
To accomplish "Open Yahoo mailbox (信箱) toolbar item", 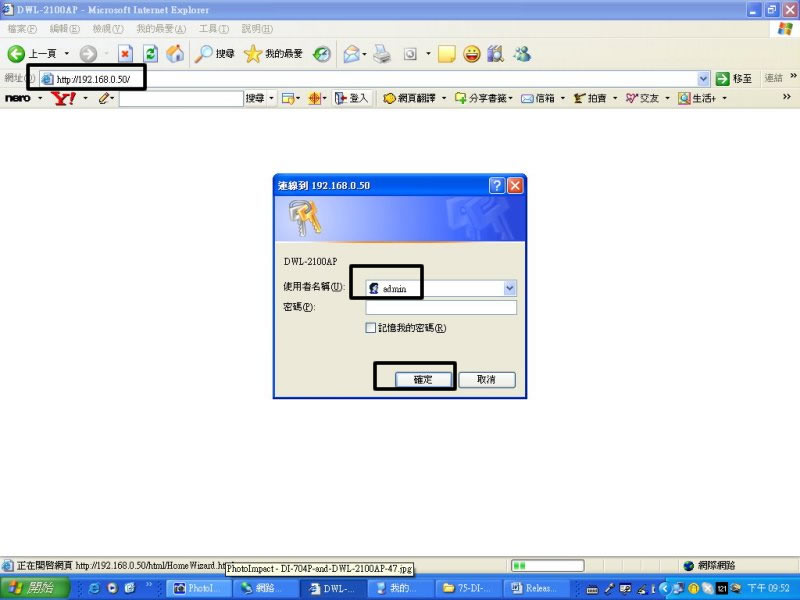I will coord(538,98).
